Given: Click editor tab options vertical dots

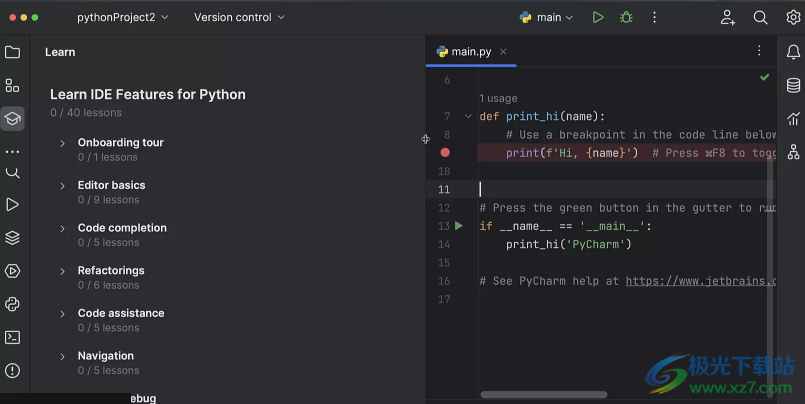Looking at the screenshot, I should click(x=759, y=50).
